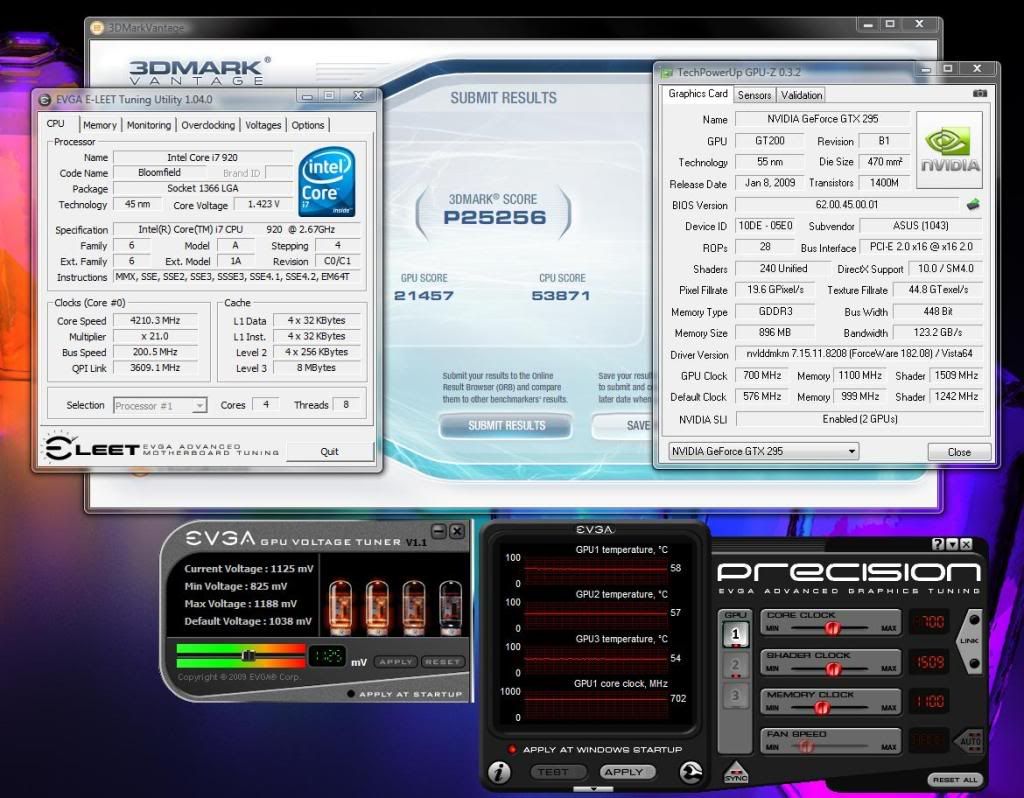
Task: Open the Processor #1 selection dropdown
Action: click(x=161, y=406)
